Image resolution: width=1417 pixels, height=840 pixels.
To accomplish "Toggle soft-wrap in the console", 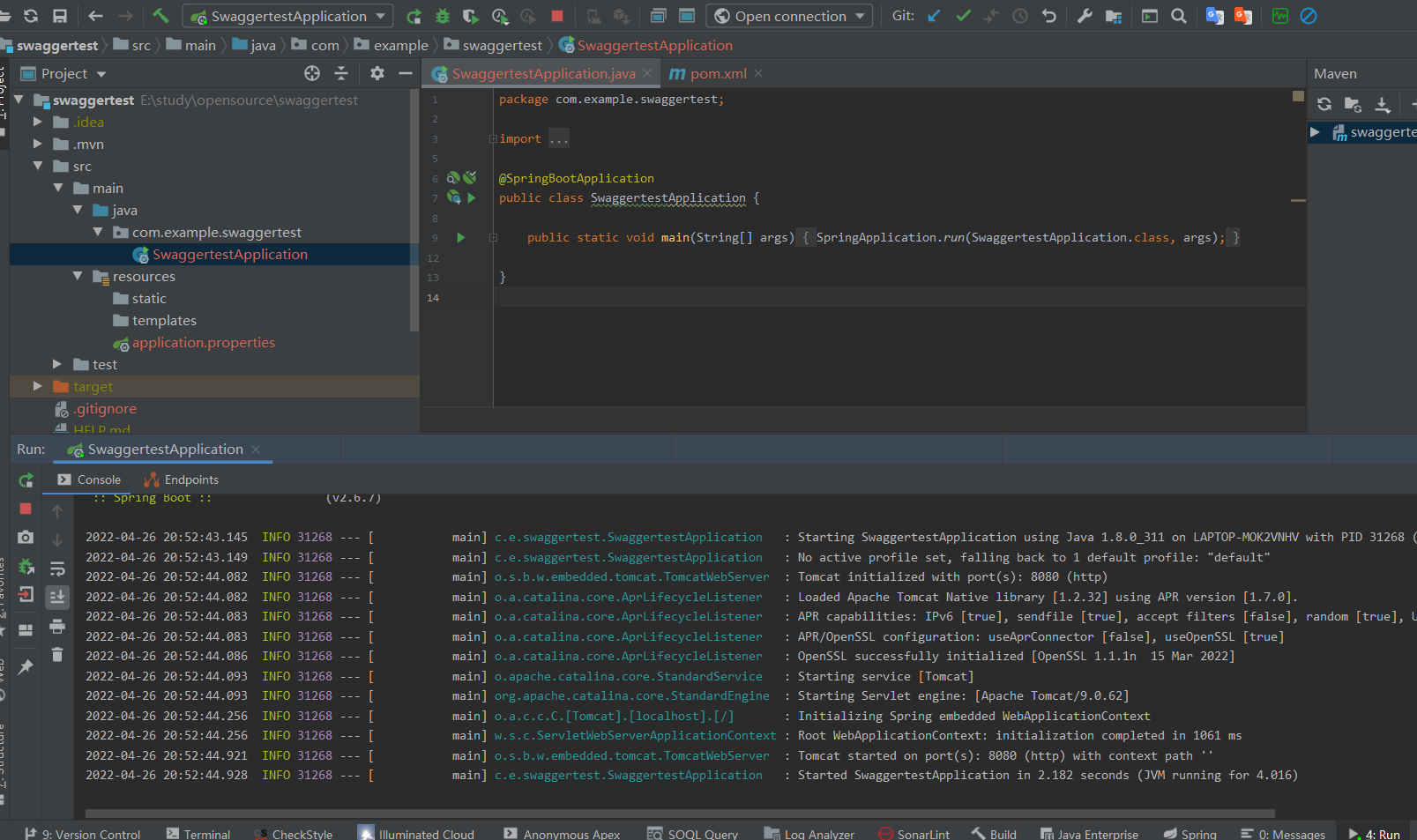I will [x=57, y=569].
